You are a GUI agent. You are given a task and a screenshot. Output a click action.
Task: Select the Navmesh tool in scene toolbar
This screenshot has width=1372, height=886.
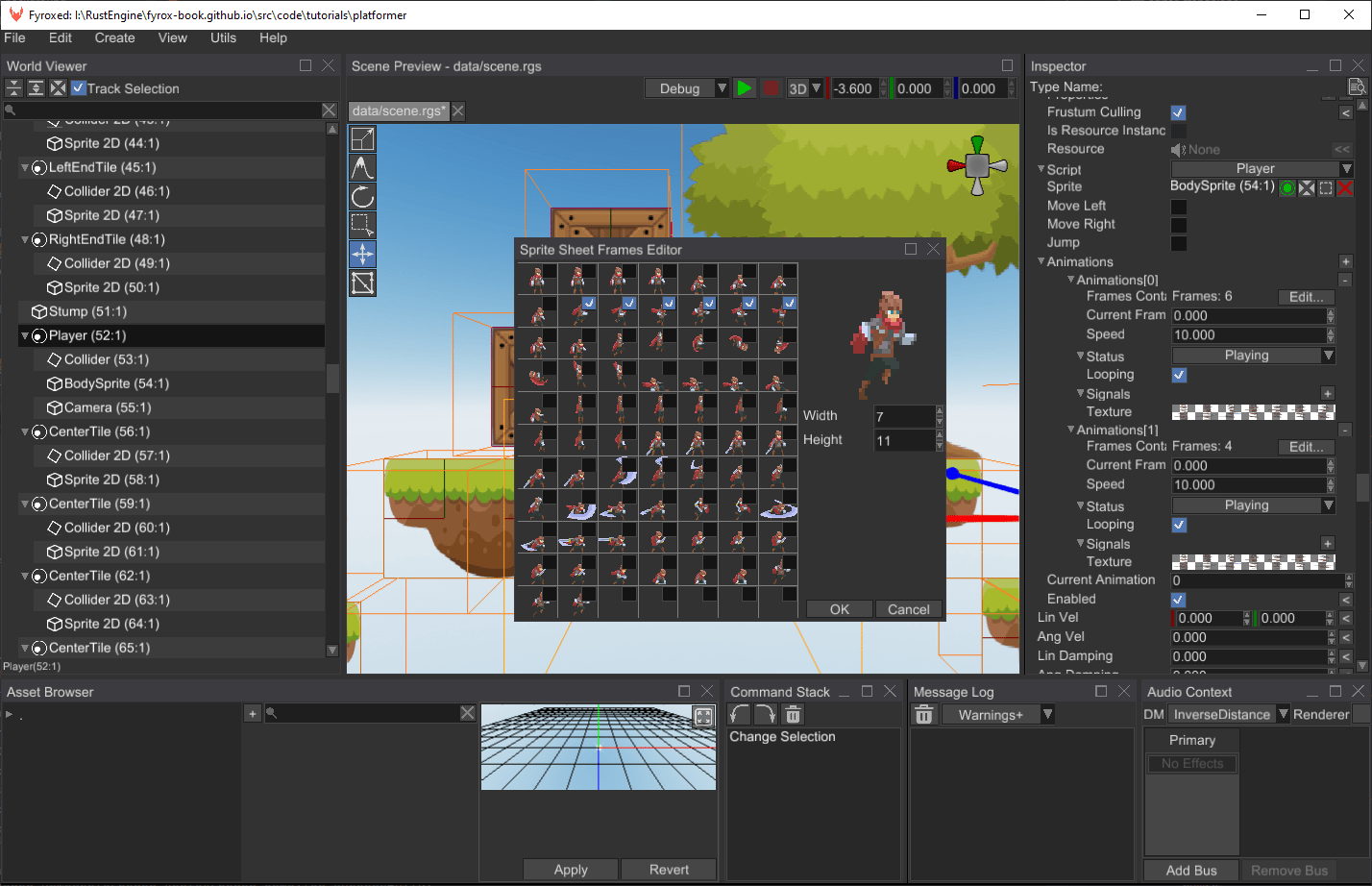(x=362, y=283)
